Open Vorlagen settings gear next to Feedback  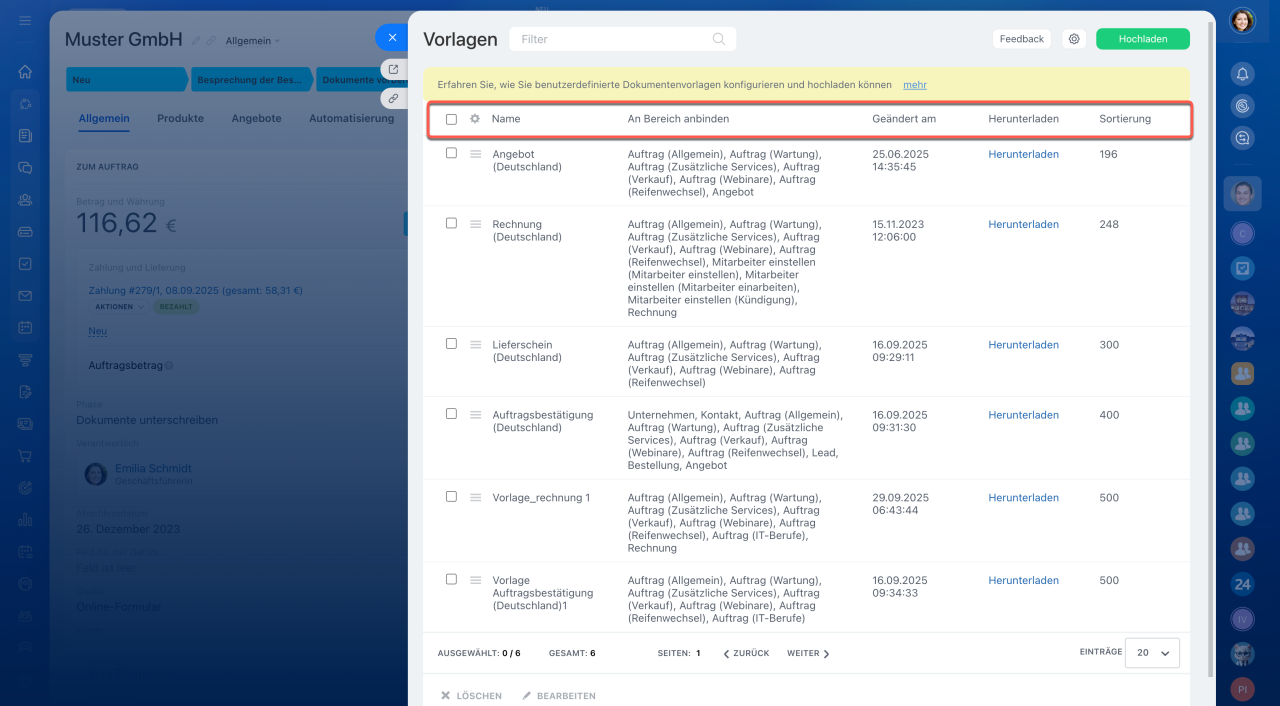(x=1074, y=39)
